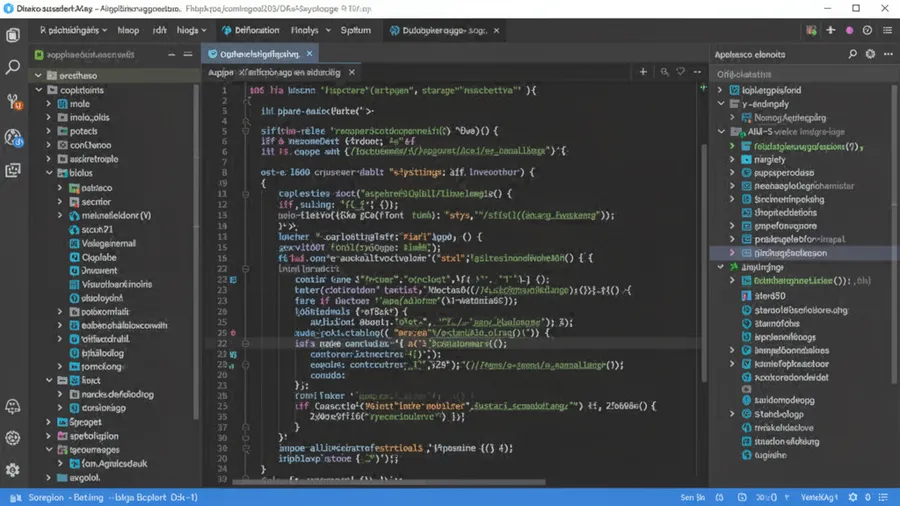Open the three-dot menu in the editor toolbar
Image resolution: width=900 pixels, height=506 pixels.
tap(697, 72)
